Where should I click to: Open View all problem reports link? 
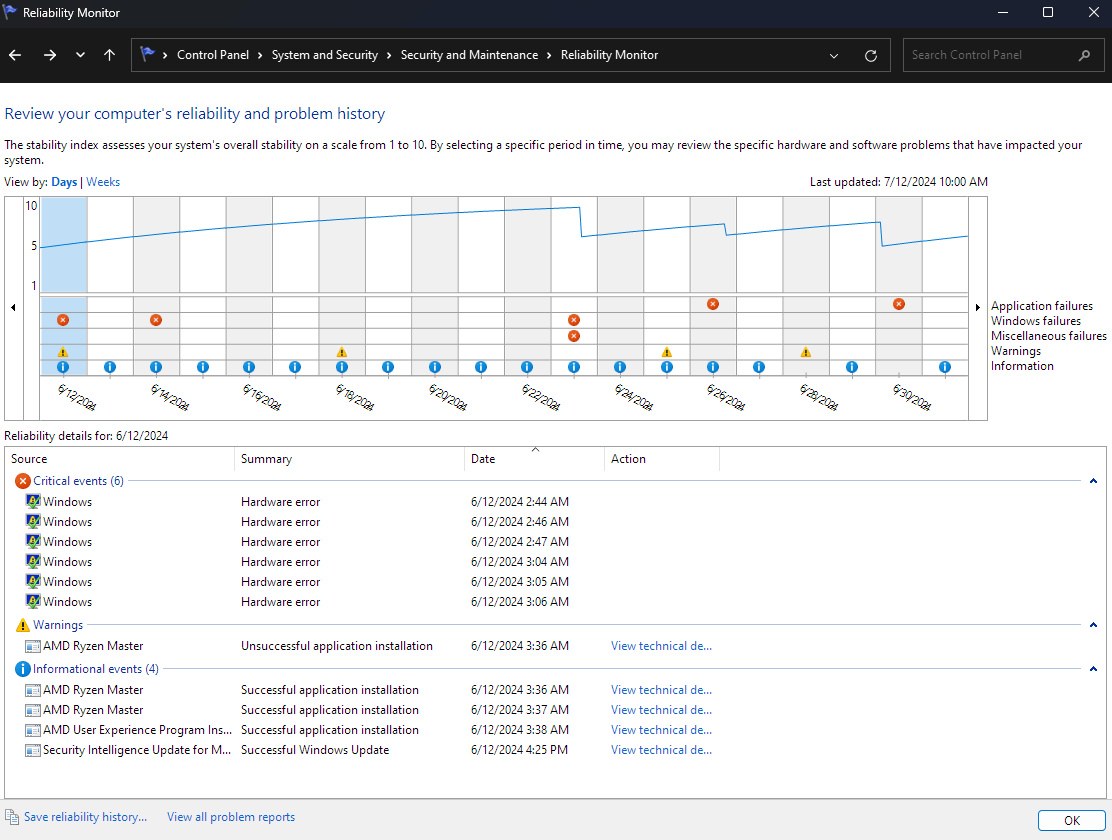coord(231,817)
